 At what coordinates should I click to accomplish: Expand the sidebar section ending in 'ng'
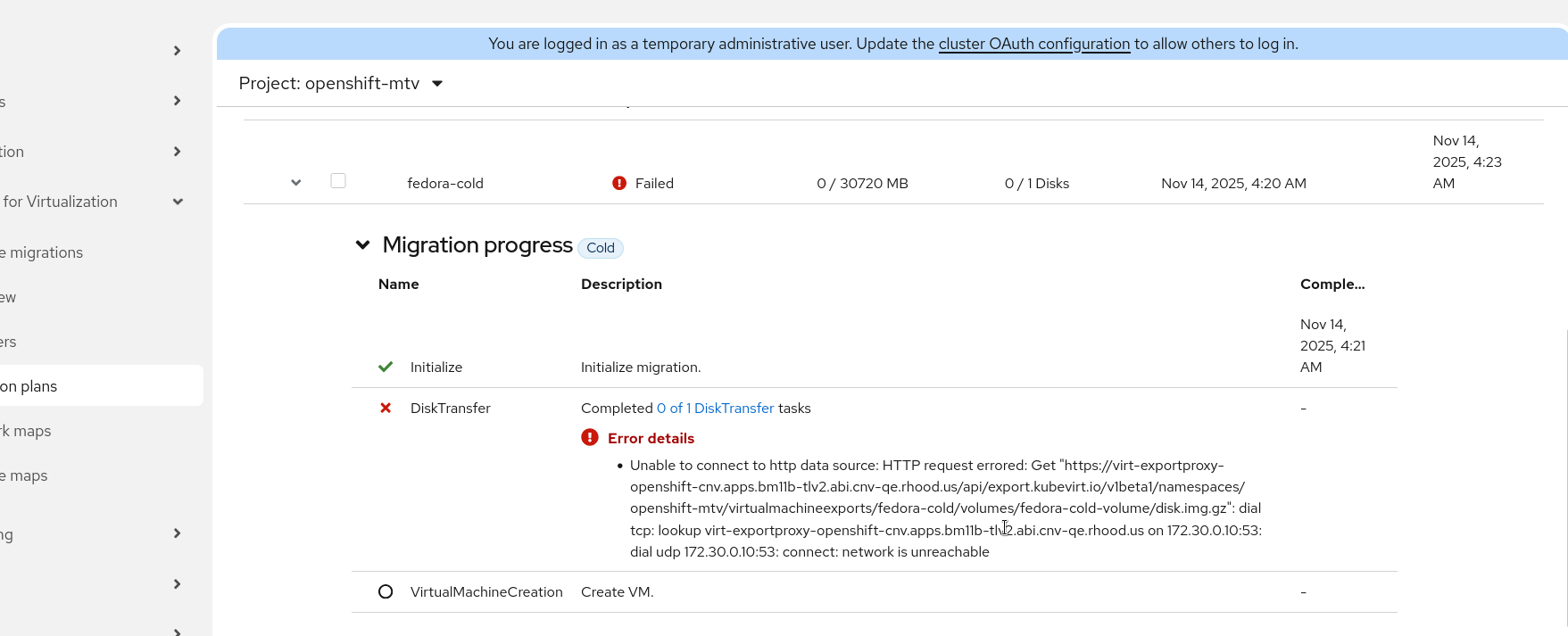click(x=177, y=533)
